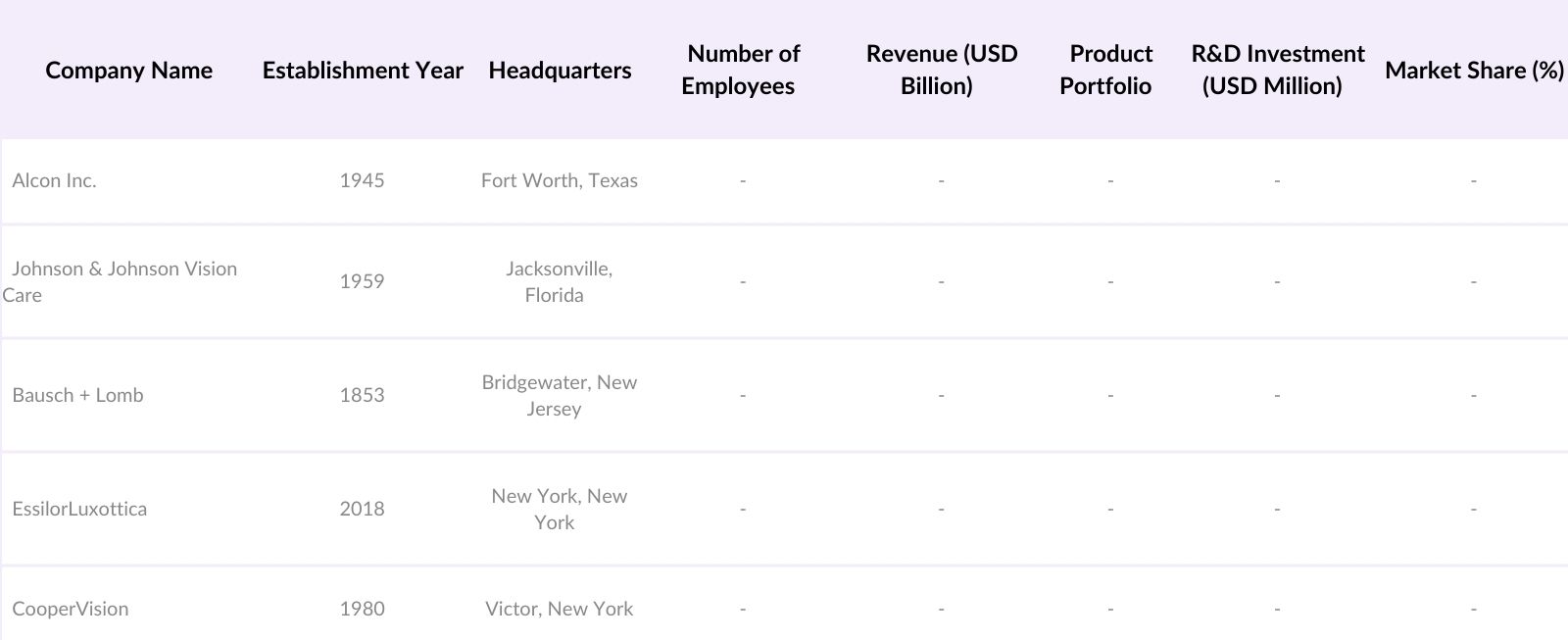Select the Market Share (%) header
Screen dimensions: 1568x640
pyautogui.click(x=1473, y=71)
